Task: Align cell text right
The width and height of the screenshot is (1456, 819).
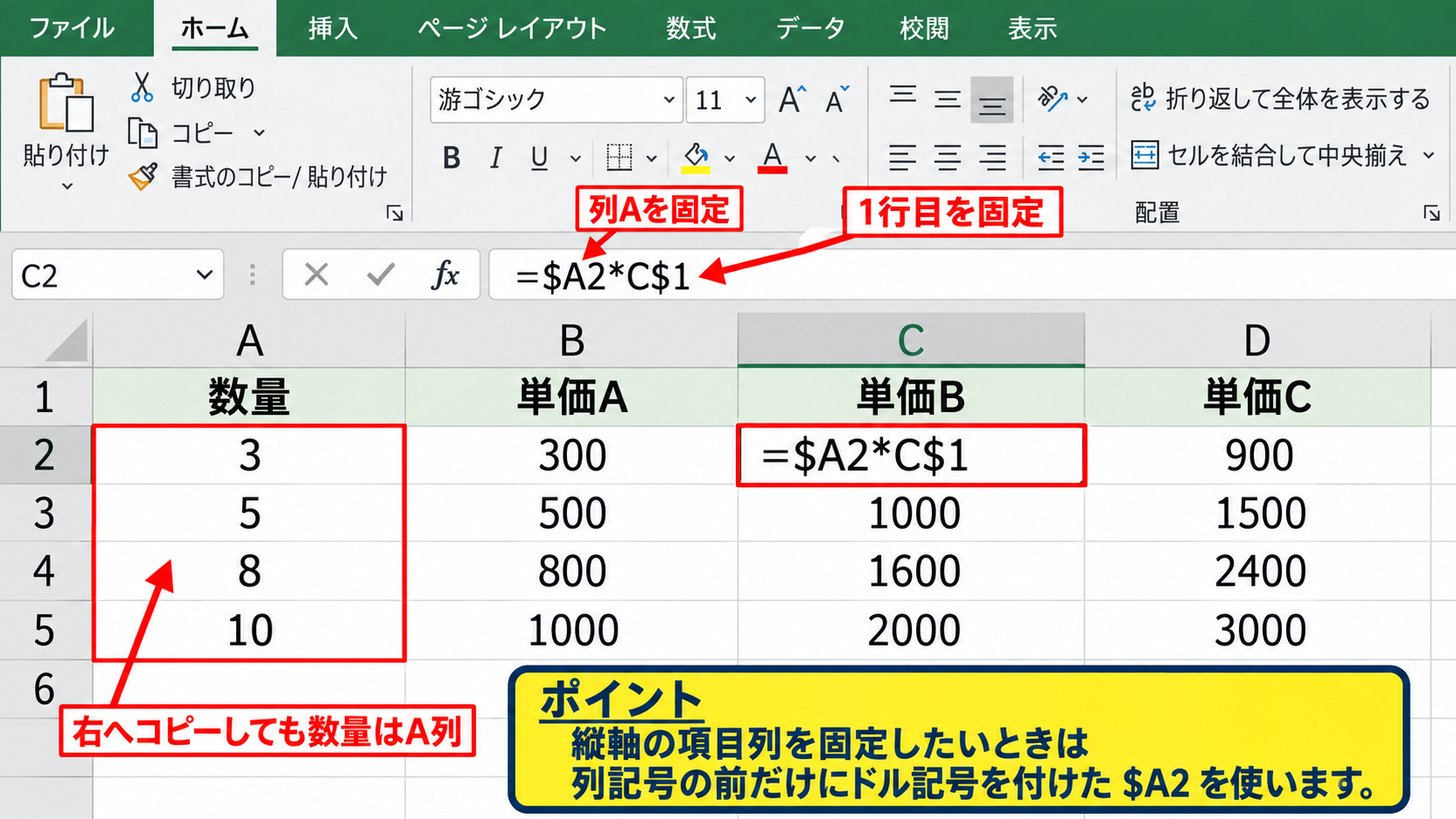Action: 993,158
